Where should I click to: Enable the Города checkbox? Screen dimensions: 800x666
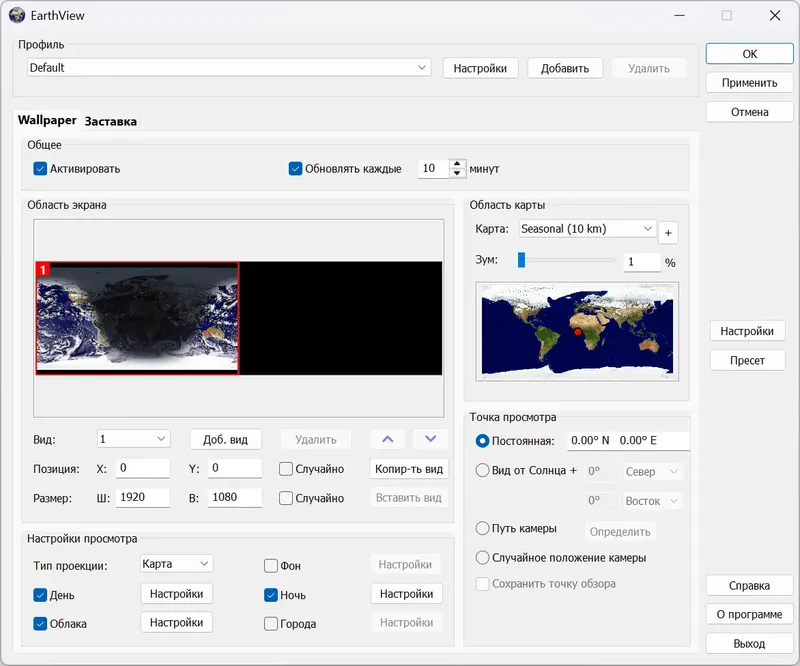[x=270, y=622]
